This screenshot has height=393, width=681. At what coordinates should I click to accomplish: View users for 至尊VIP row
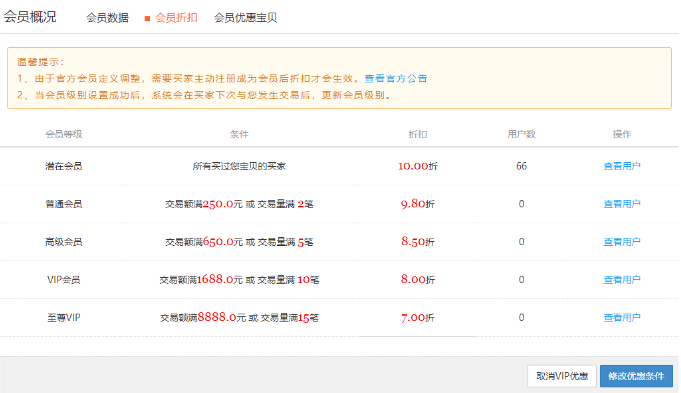(622, 317)
